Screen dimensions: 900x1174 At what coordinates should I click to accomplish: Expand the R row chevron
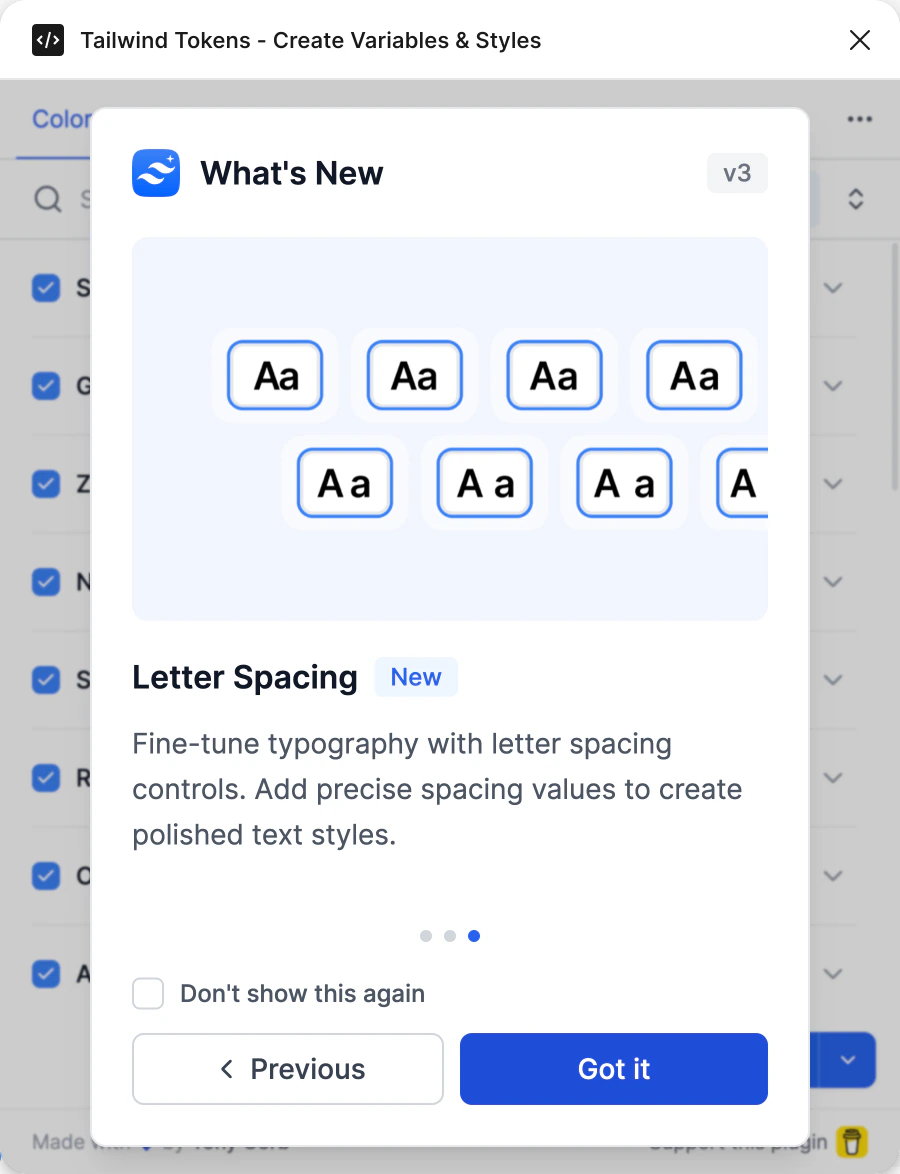(833, 778)
